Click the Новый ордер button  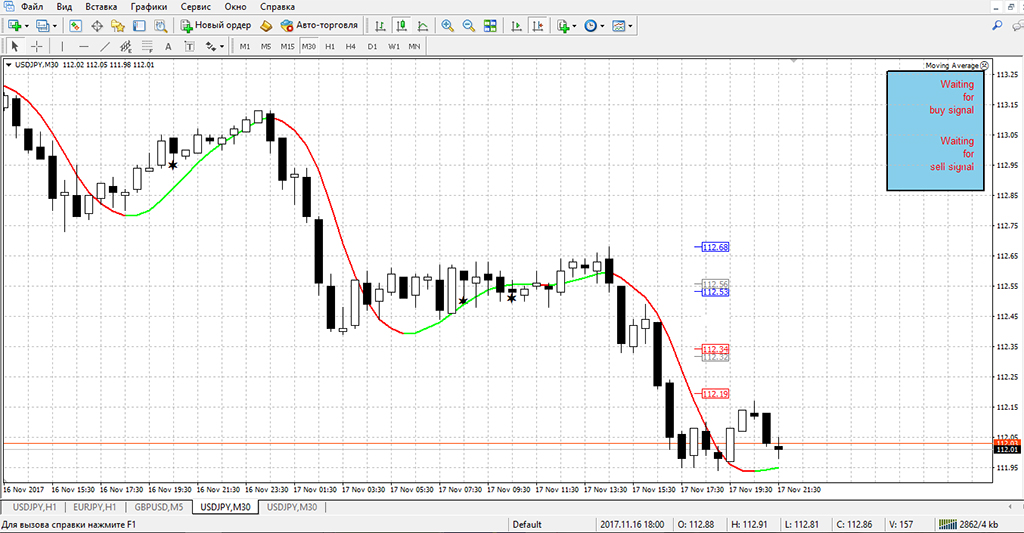[x=214, y=25]
